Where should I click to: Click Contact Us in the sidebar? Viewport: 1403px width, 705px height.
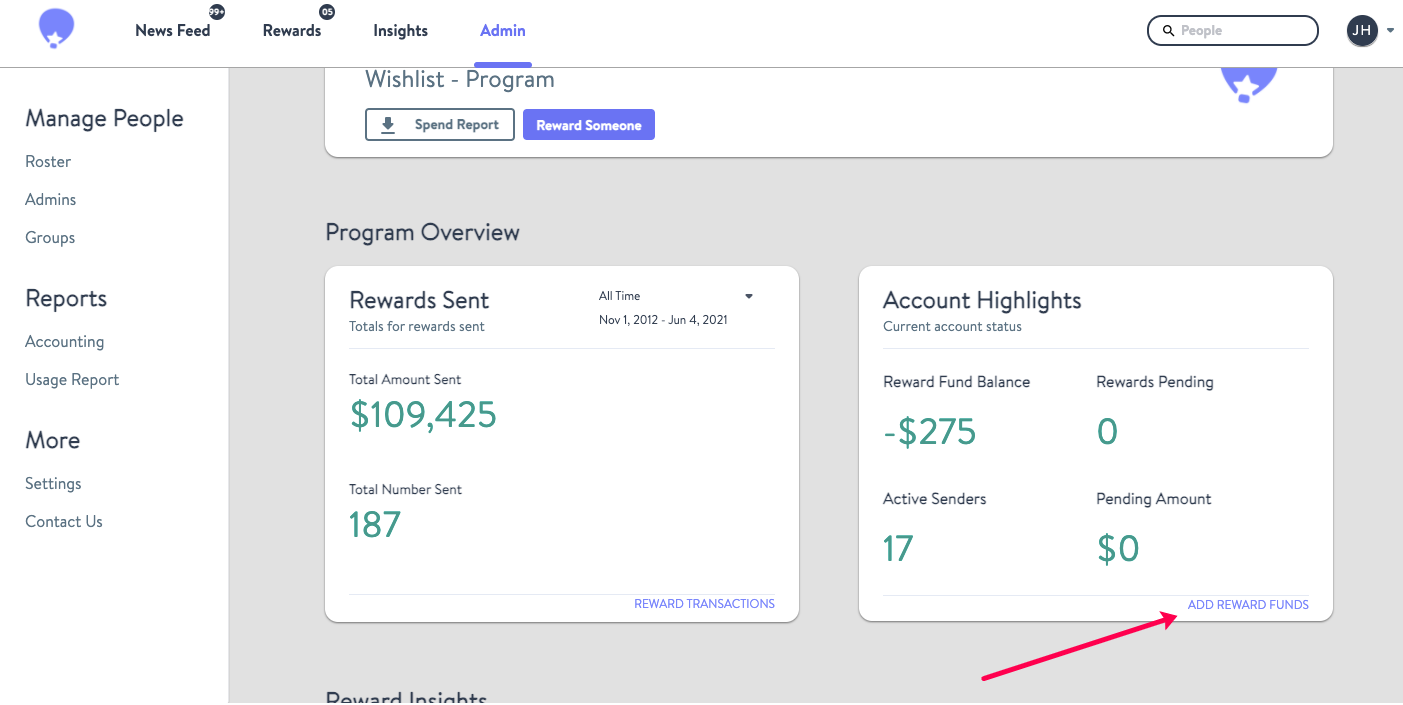(64, 522)
